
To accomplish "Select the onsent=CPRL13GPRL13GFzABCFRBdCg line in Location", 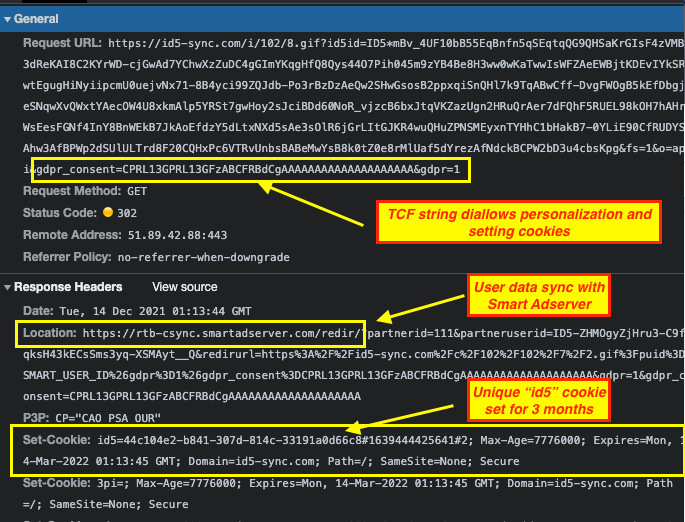I will point(192,396).
